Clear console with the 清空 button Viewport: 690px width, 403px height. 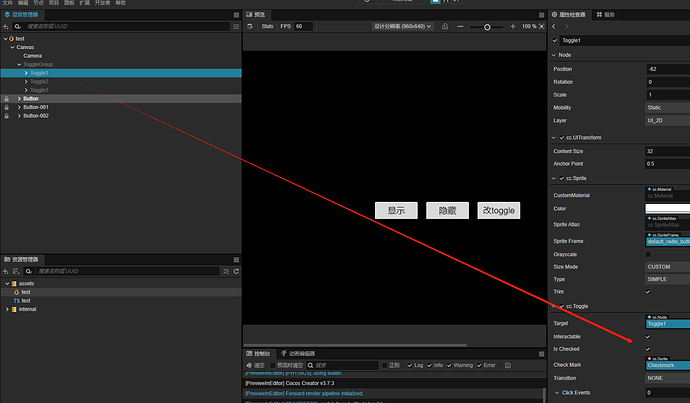[256, 365]
